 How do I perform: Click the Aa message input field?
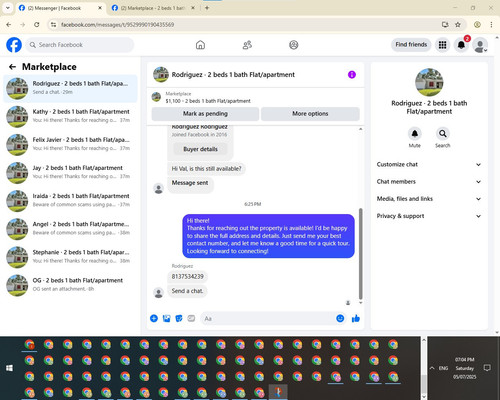267,318
